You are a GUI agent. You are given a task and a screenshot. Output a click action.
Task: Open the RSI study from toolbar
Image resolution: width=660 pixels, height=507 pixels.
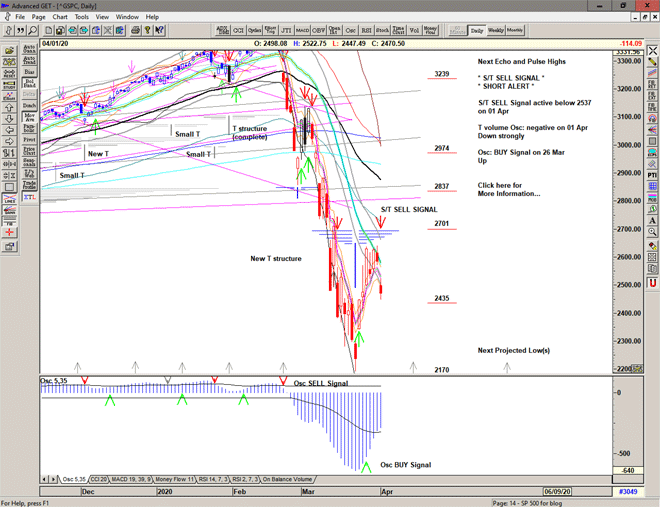pos(364,30)
